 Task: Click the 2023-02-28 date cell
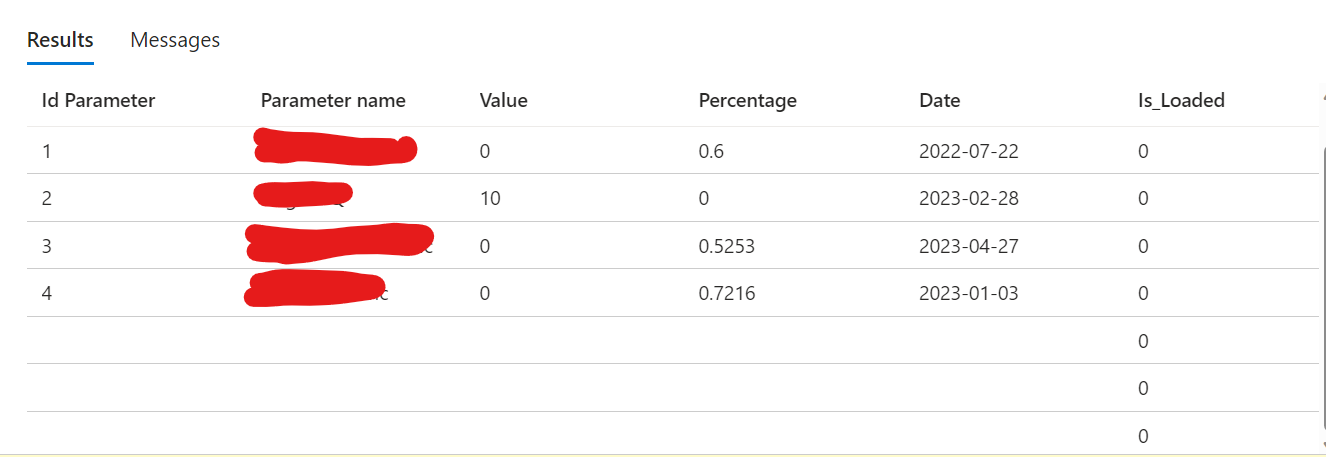(968, 198)
